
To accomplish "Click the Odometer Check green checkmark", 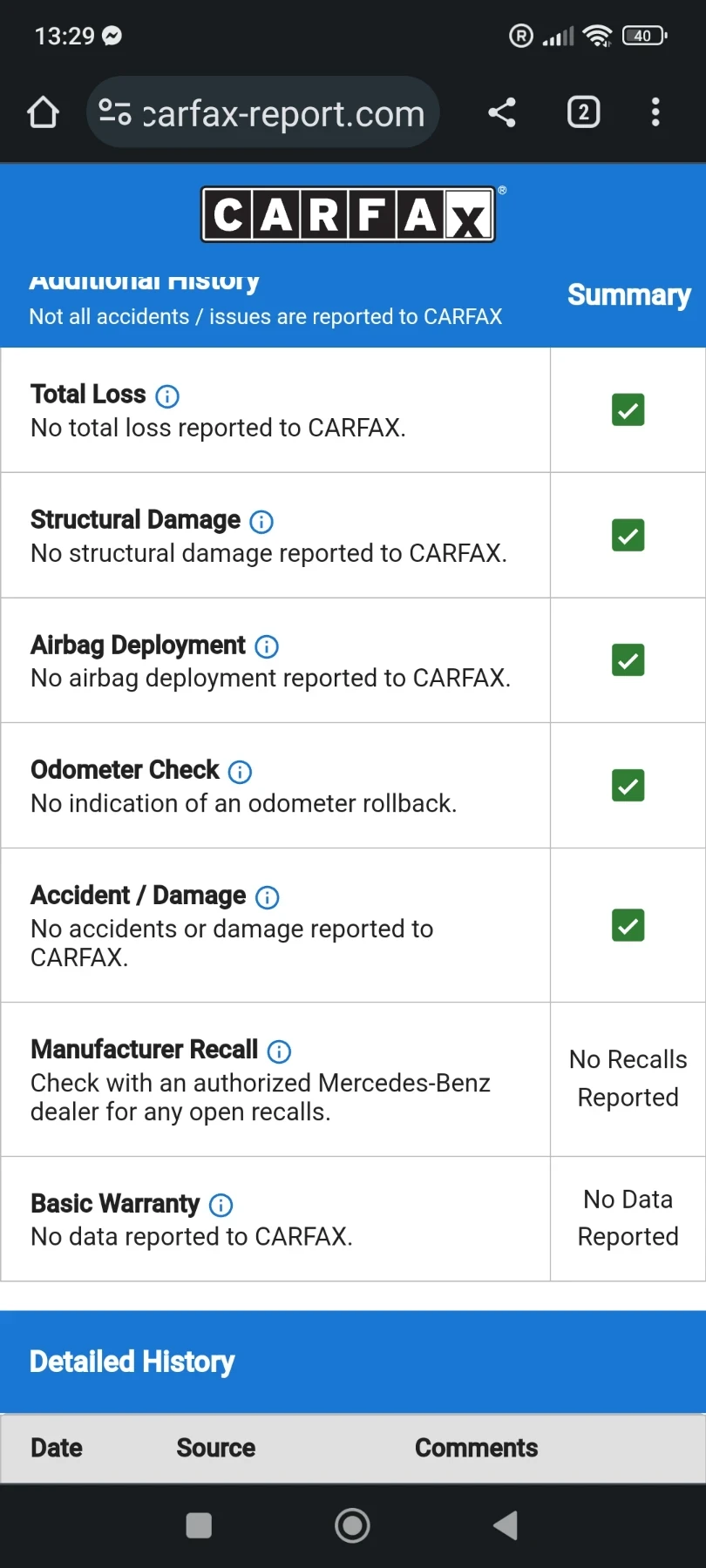I will tap(628, 786).
